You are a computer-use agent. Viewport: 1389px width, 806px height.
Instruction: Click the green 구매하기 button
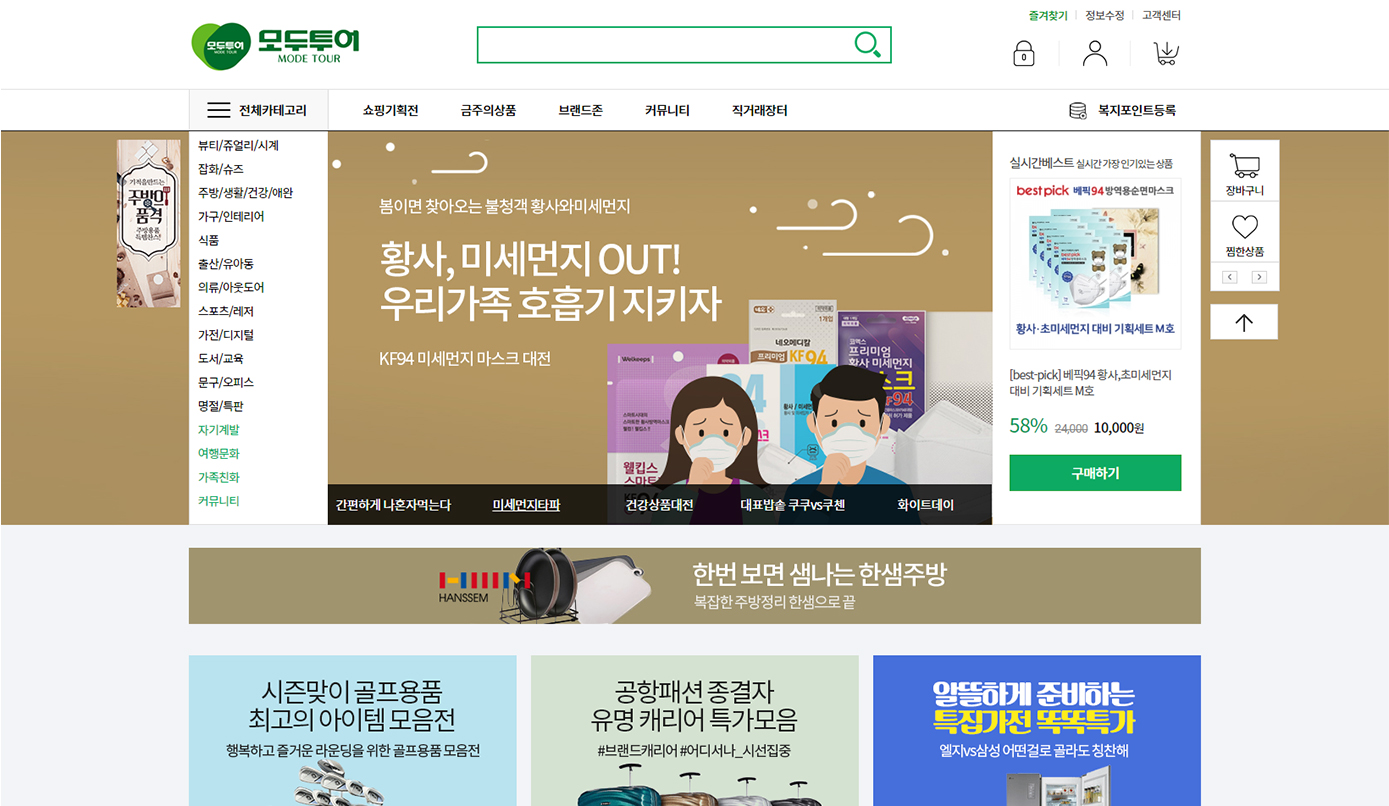tap(1095, 473)
